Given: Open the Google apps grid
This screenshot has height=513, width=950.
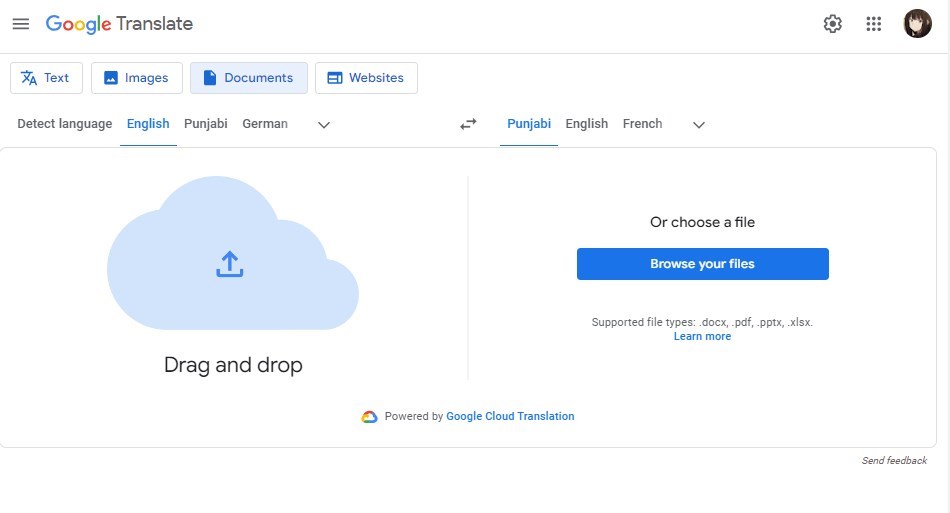Looking at the screenshot, I should (x=874, y=24).
